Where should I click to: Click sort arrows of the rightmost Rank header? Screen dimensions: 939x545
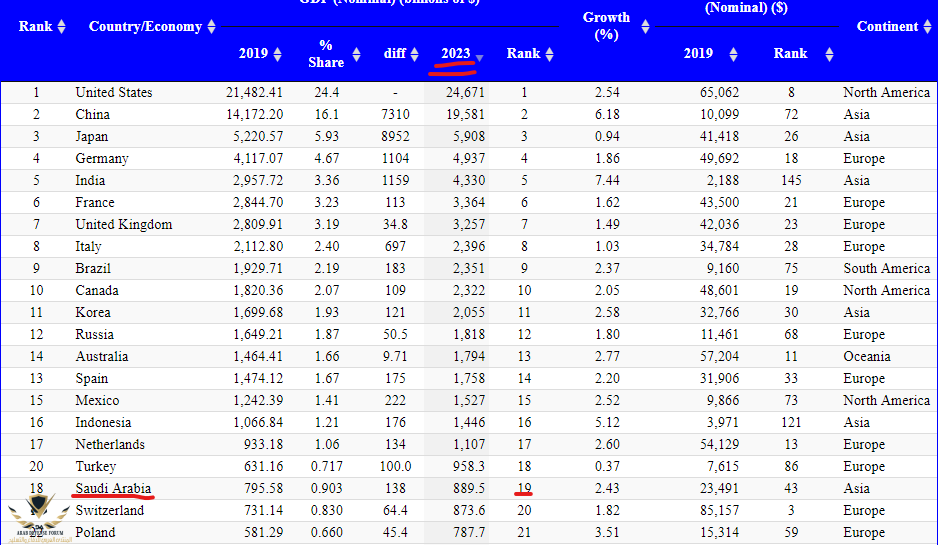(829, 54)
